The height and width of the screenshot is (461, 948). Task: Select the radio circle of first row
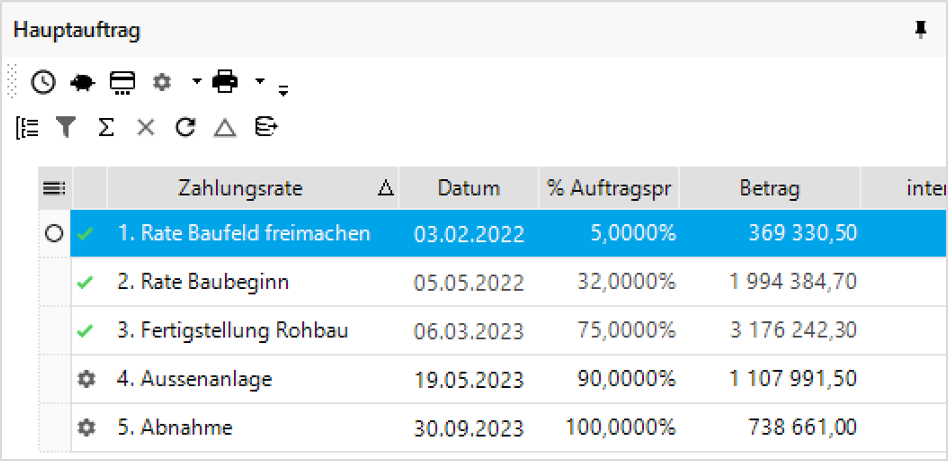coord(54,234)
